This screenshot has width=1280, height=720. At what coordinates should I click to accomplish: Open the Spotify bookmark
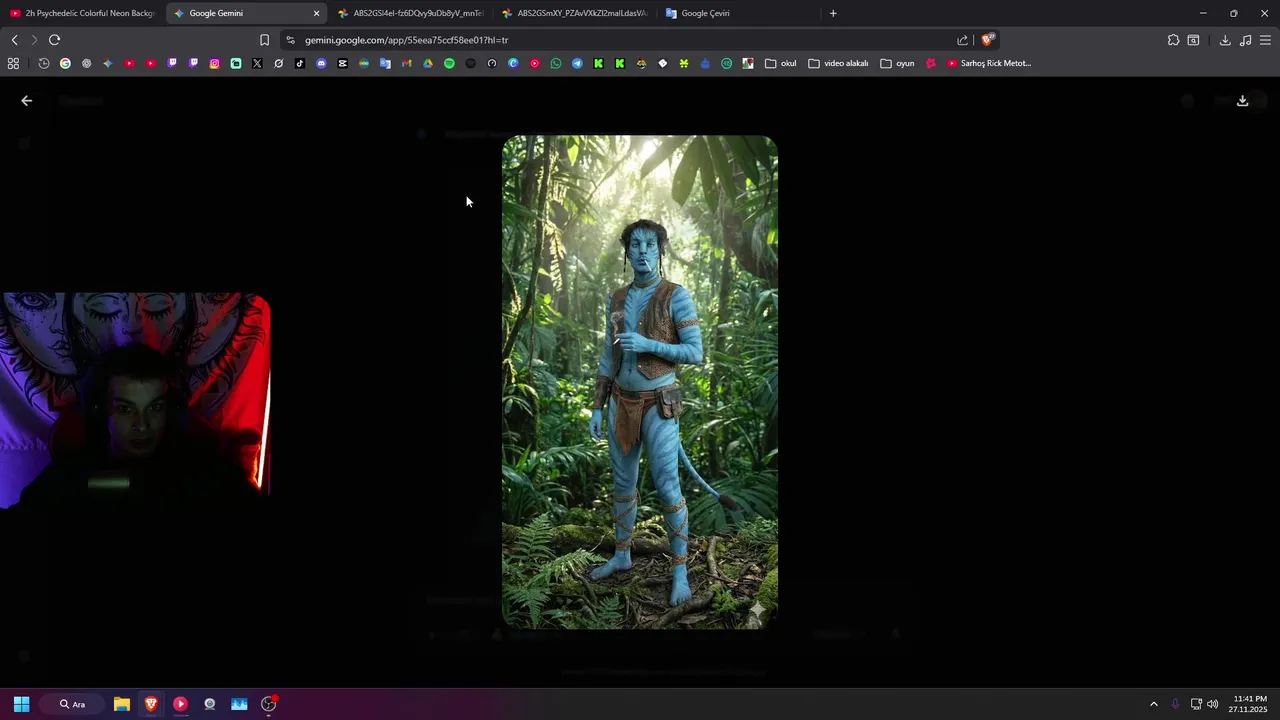tap(449, 63)
